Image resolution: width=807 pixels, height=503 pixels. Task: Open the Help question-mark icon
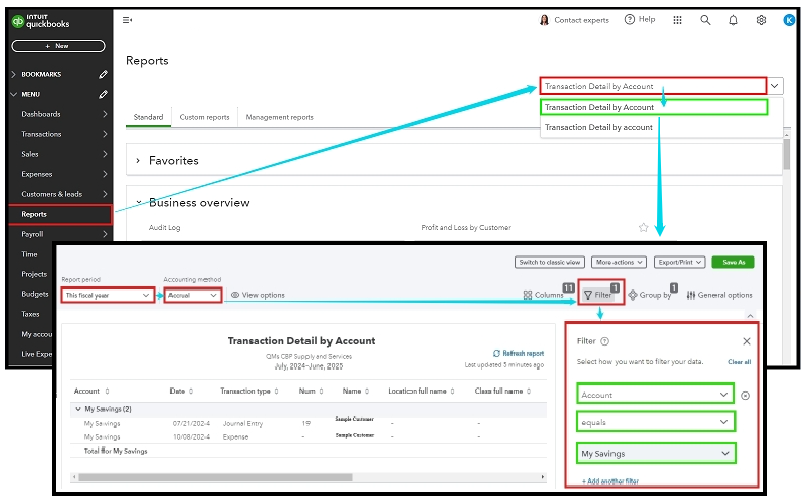[629, 20]
